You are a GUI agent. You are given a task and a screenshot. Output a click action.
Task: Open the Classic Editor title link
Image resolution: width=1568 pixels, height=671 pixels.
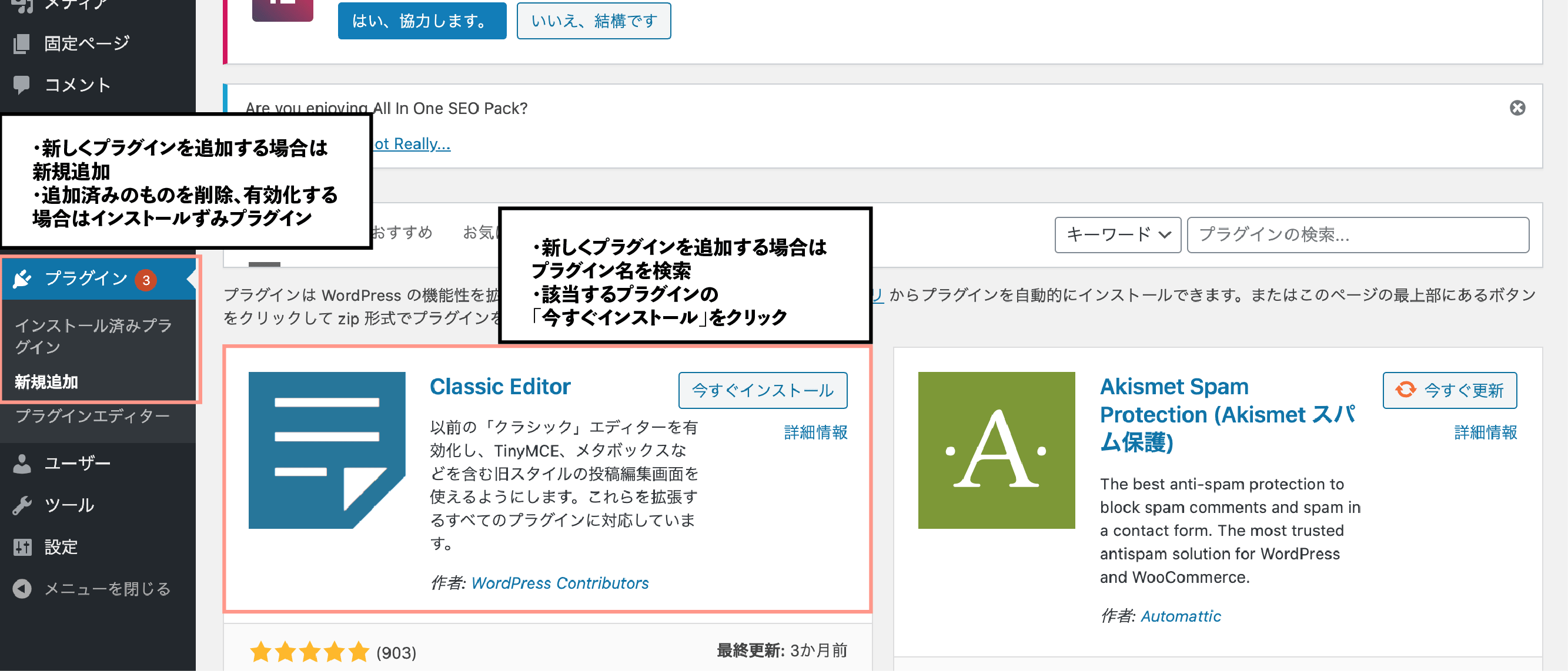coord(500,387)
